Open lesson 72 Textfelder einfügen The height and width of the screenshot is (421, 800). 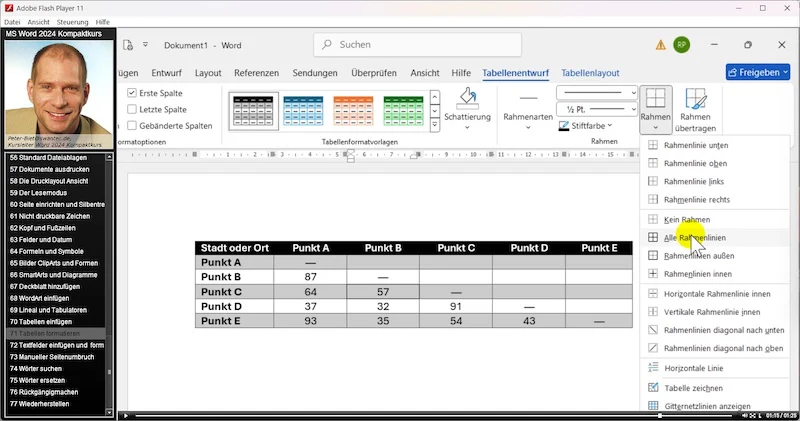57,345
